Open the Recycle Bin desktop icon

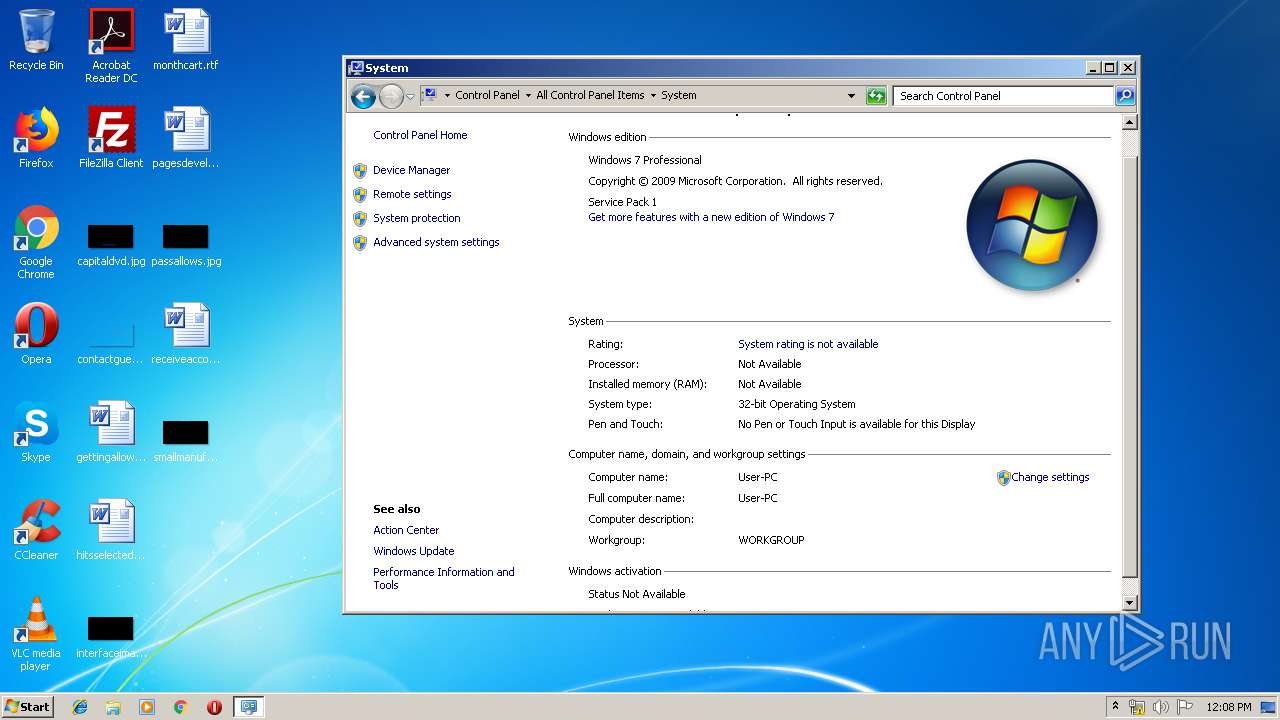pos(36,40)
